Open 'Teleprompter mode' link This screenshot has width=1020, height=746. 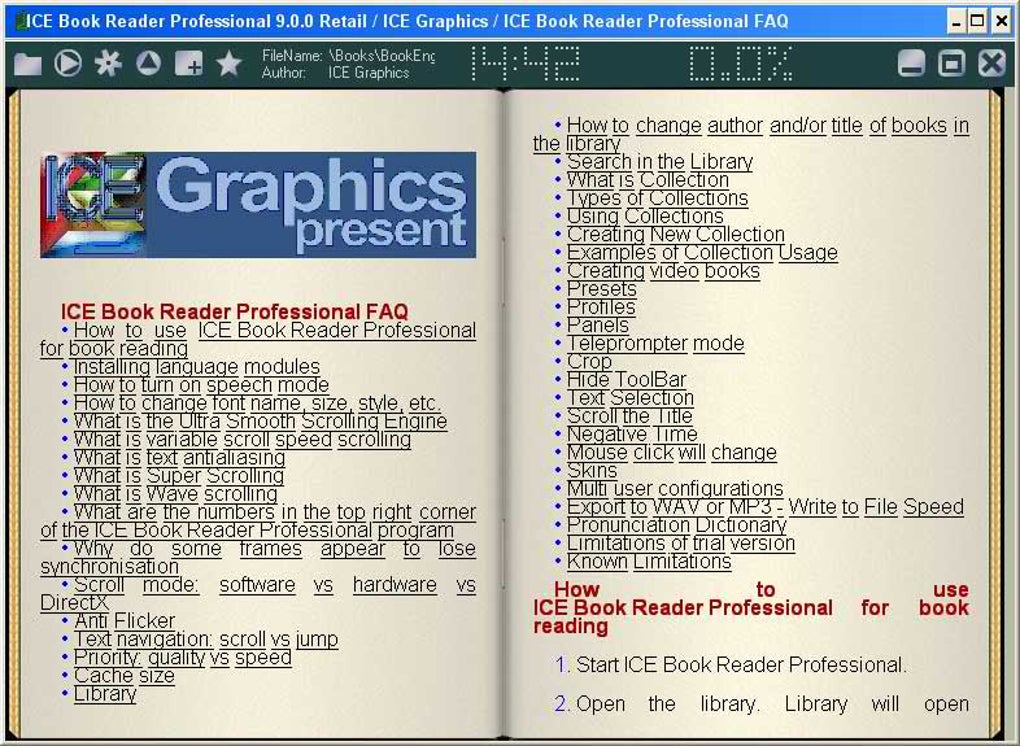click(x=656, y=343)
